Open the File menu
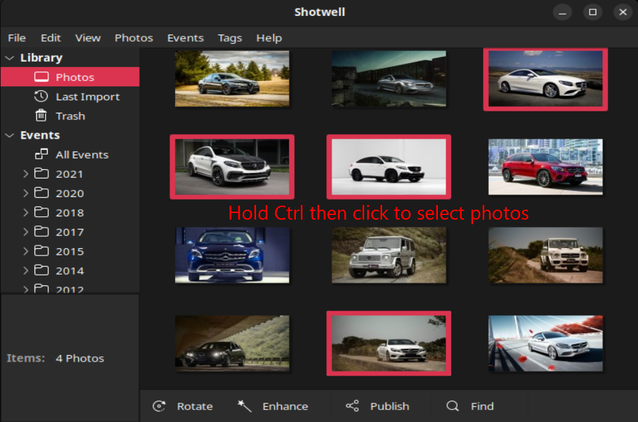The image size is (638, 422). 17,38
